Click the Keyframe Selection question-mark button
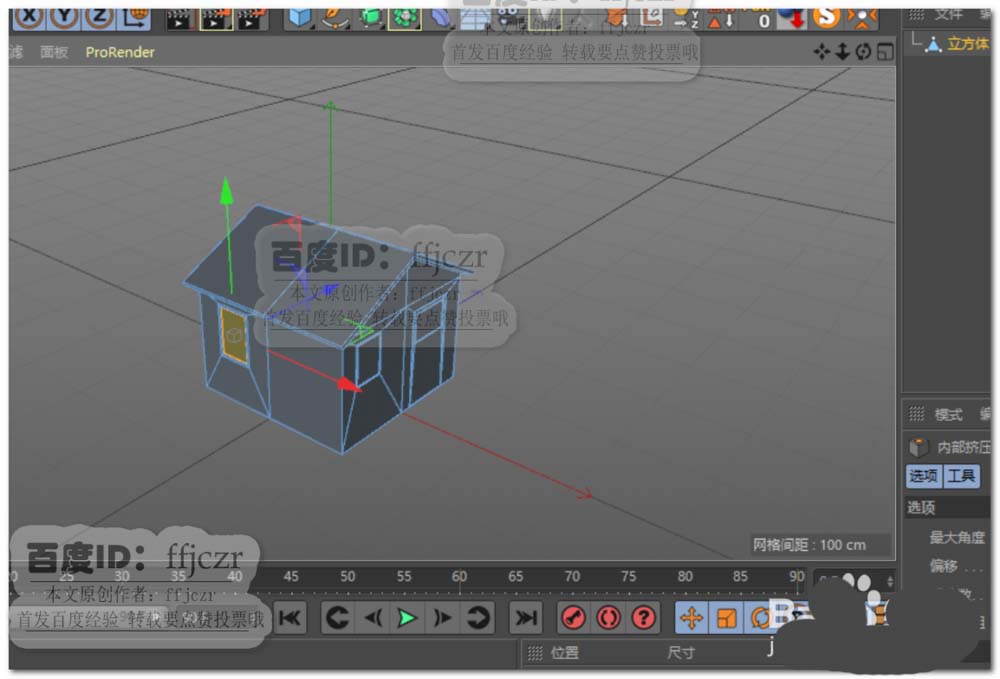The width and height of the screenshot is (1000, 679). [x=643, y=618]
